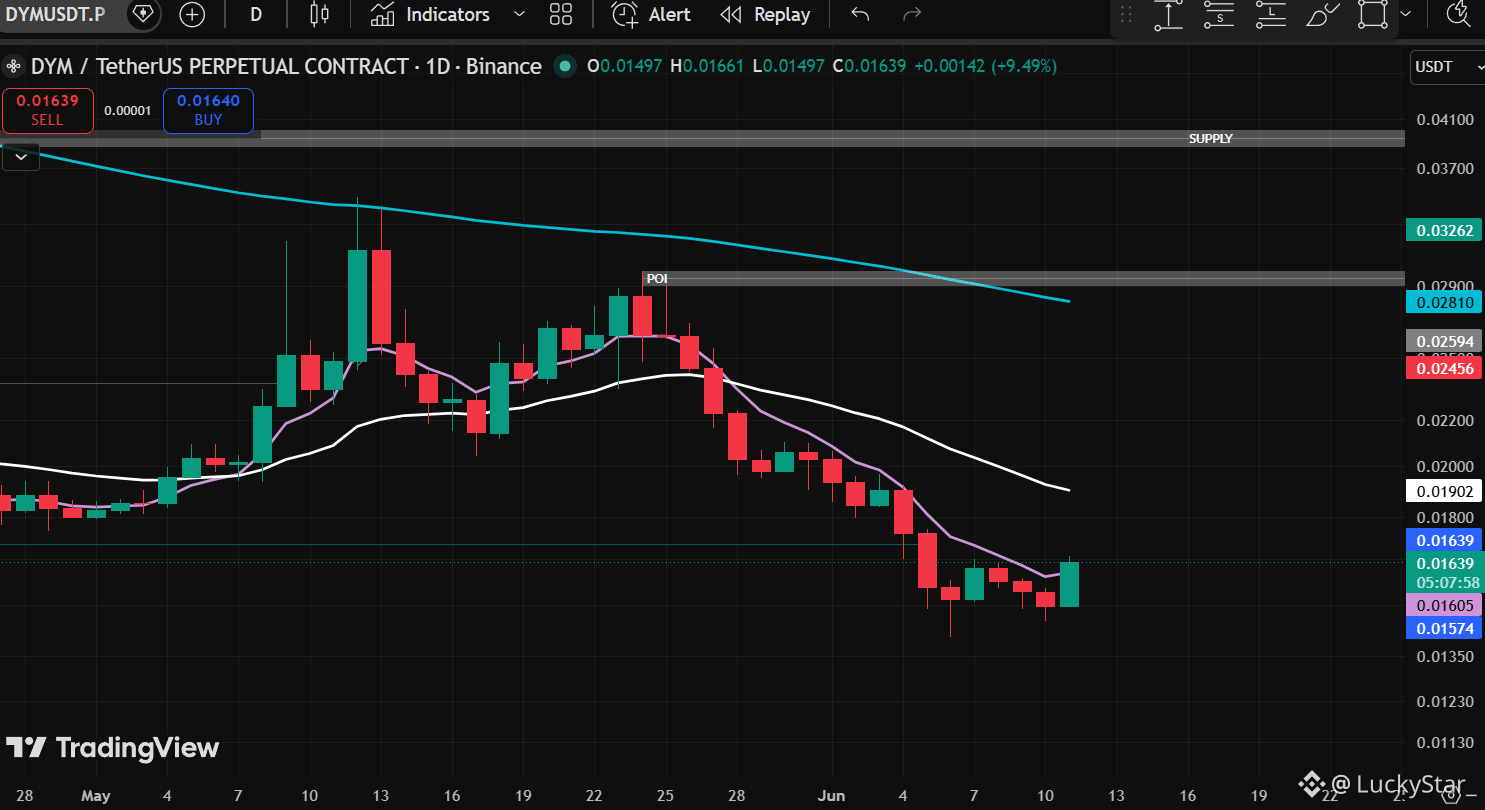
Task: Open the TradingView logo link
Action: pos(112,748)
